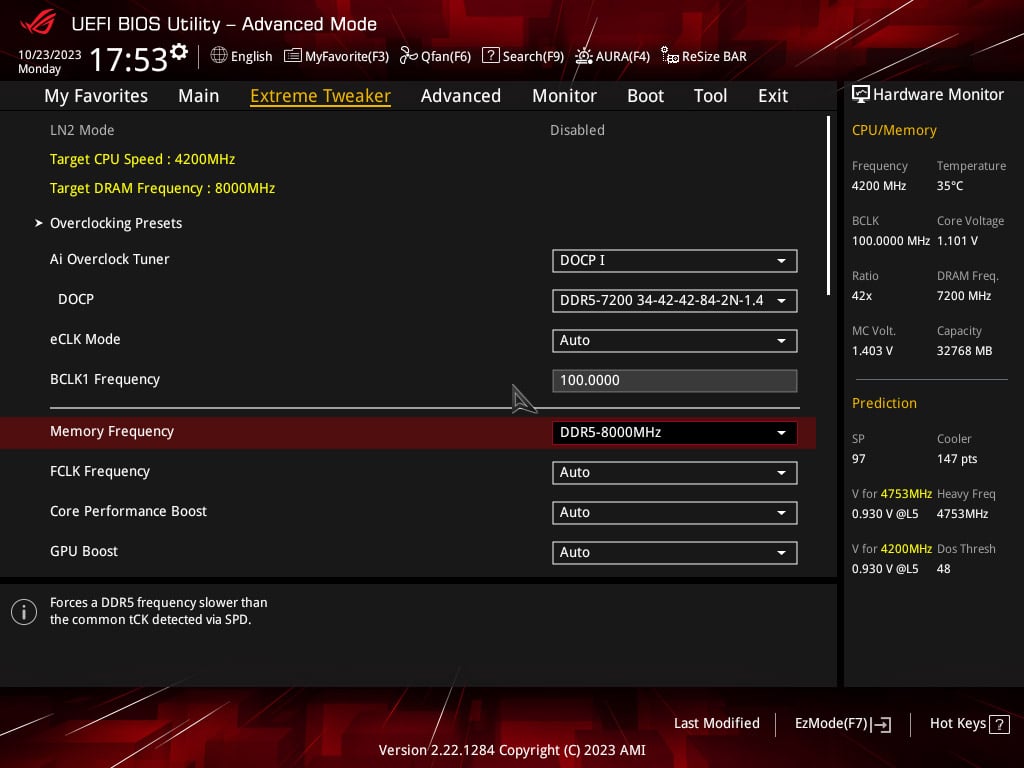Click the BCLK1 Frequency input field
1024x768 pixels.
pos(674,381)
